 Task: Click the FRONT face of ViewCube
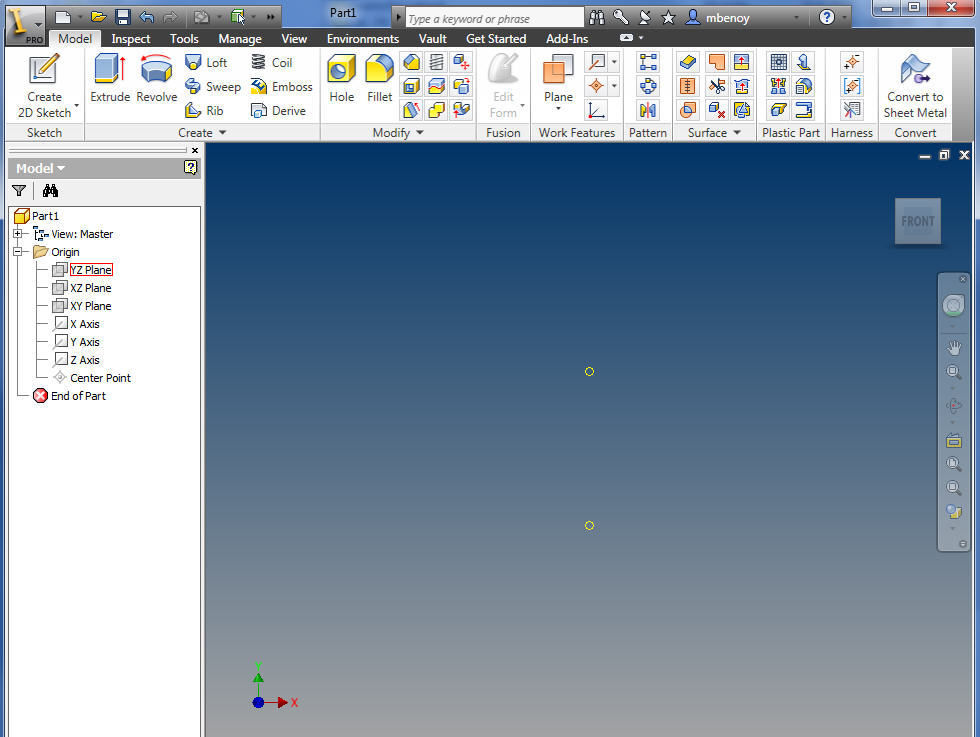917,222
